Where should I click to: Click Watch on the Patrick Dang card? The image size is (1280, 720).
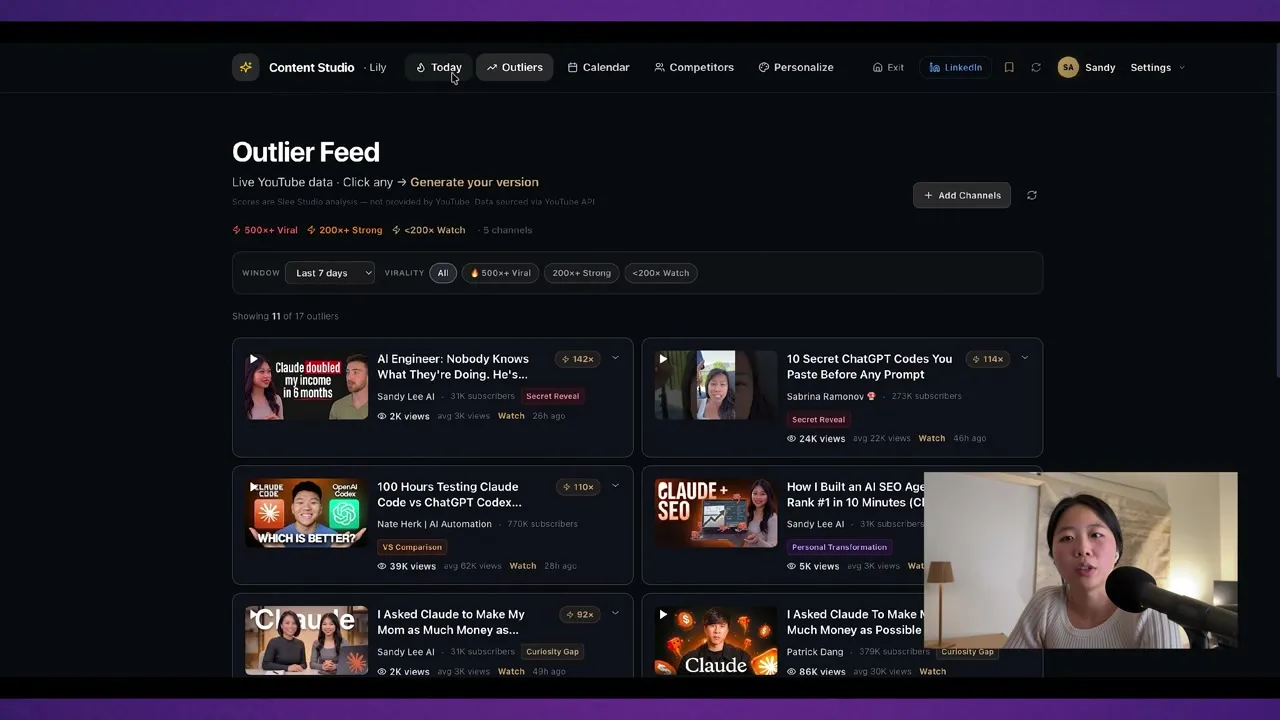coord(932,672)
